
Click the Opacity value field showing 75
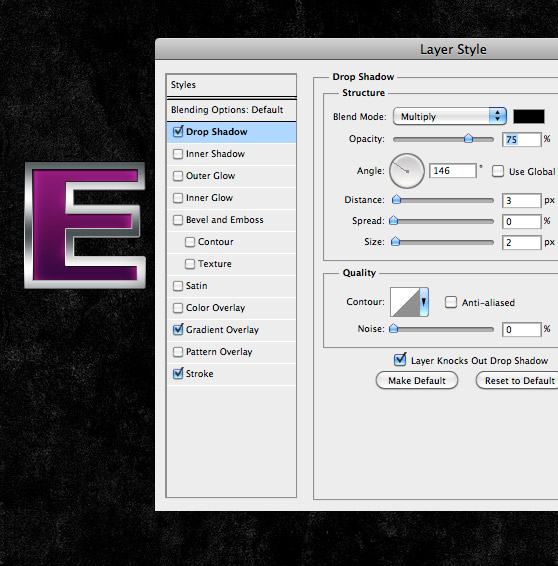(522, 139)
